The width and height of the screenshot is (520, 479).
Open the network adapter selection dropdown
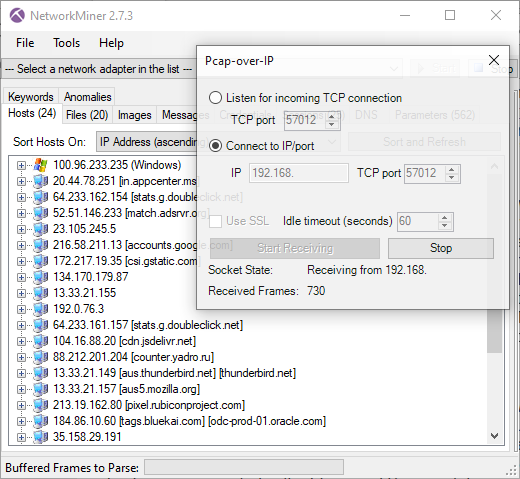pos(202,69)
